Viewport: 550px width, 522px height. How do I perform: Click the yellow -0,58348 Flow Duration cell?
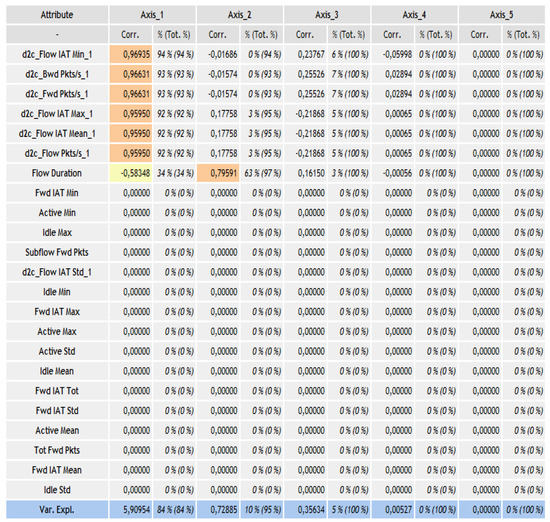coord(131,173)
